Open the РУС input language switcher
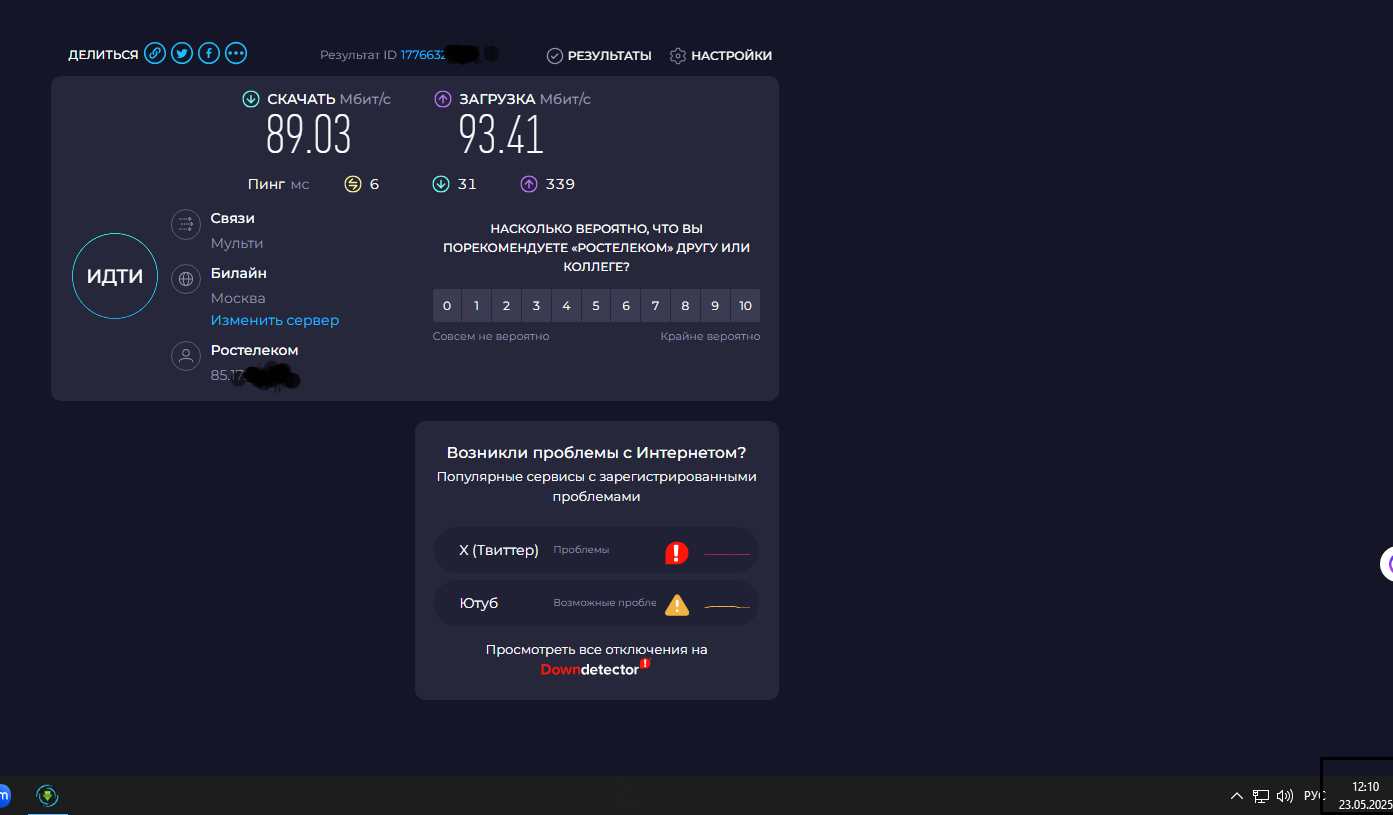Screen dimensions: 1393x815 [1313, 796]
